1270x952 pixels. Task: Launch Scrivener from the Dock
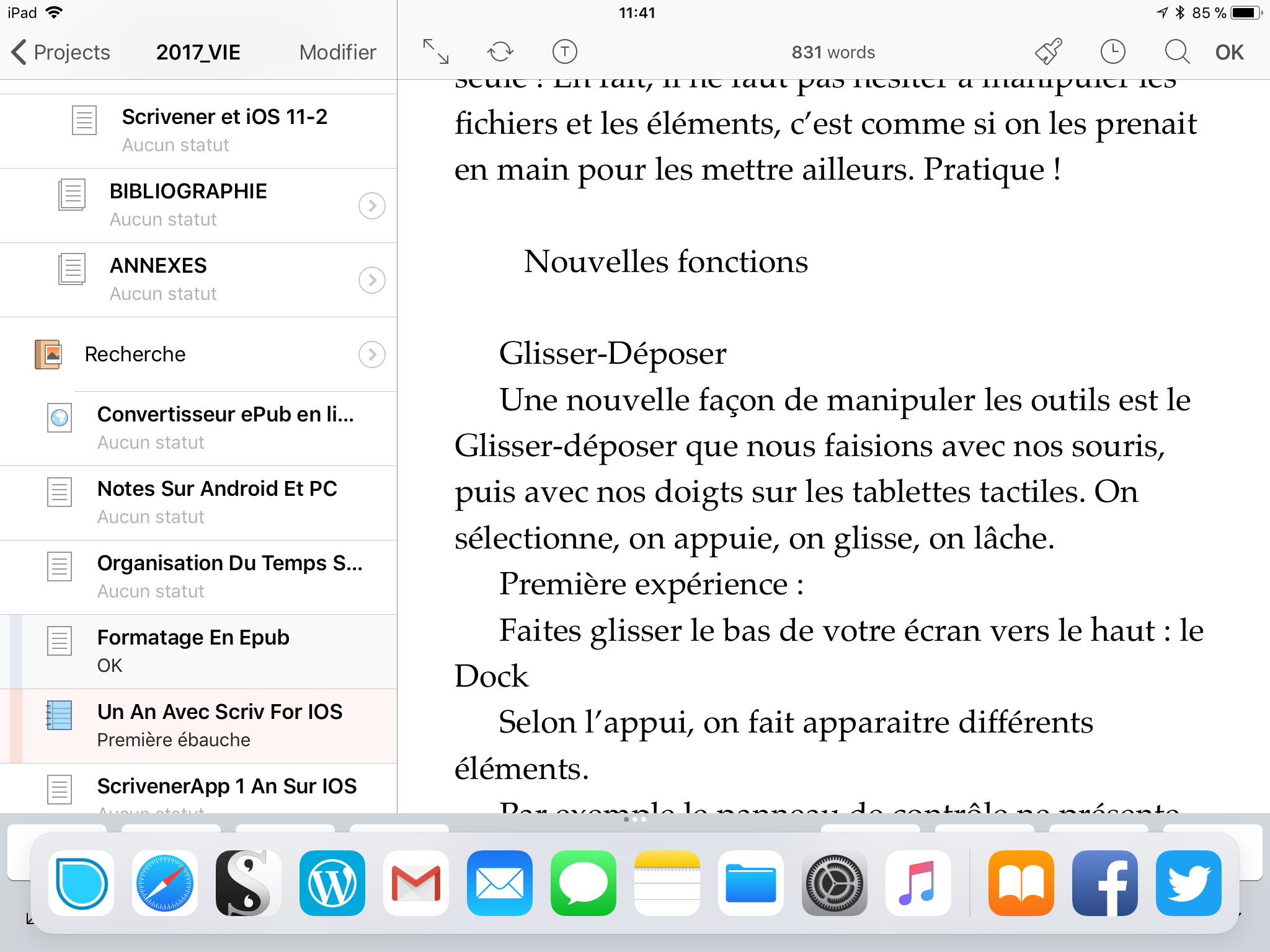coord(247,883)
